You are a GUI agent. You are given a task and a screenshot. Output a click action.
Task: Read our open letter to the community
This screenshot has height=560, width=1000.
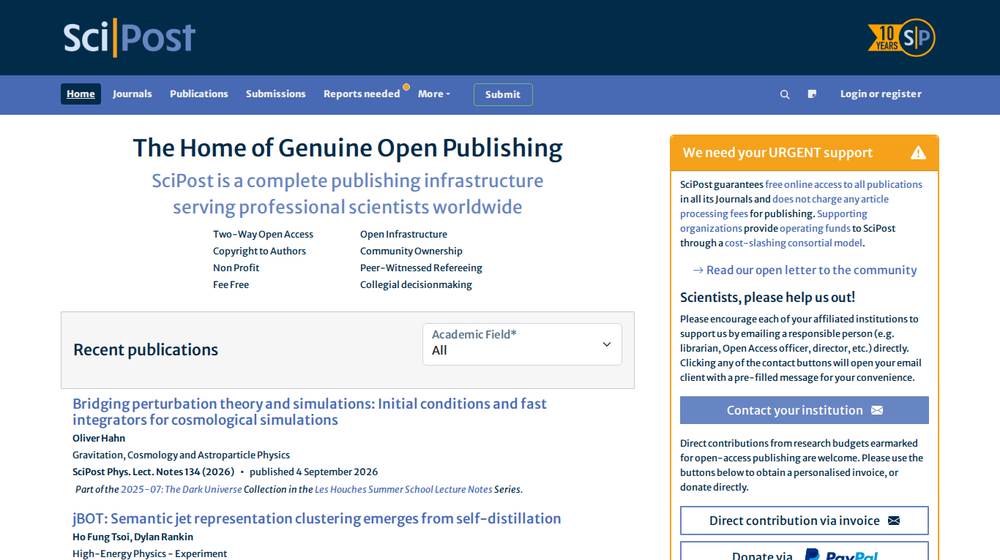pyautogui.click(x=804, y=270)
